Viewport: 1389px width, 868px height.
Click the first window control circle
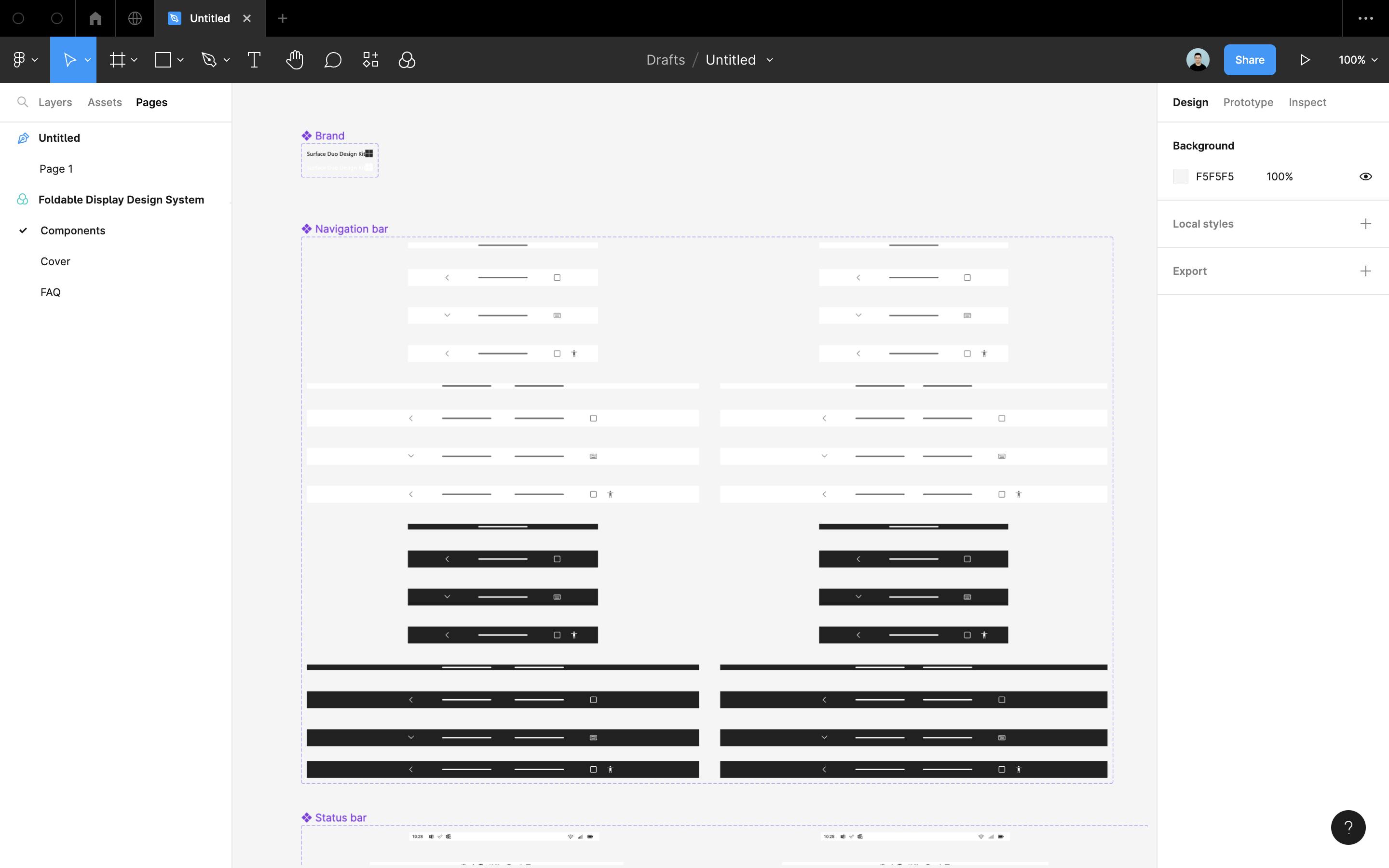pyautogui.click(x=18, y=18)
